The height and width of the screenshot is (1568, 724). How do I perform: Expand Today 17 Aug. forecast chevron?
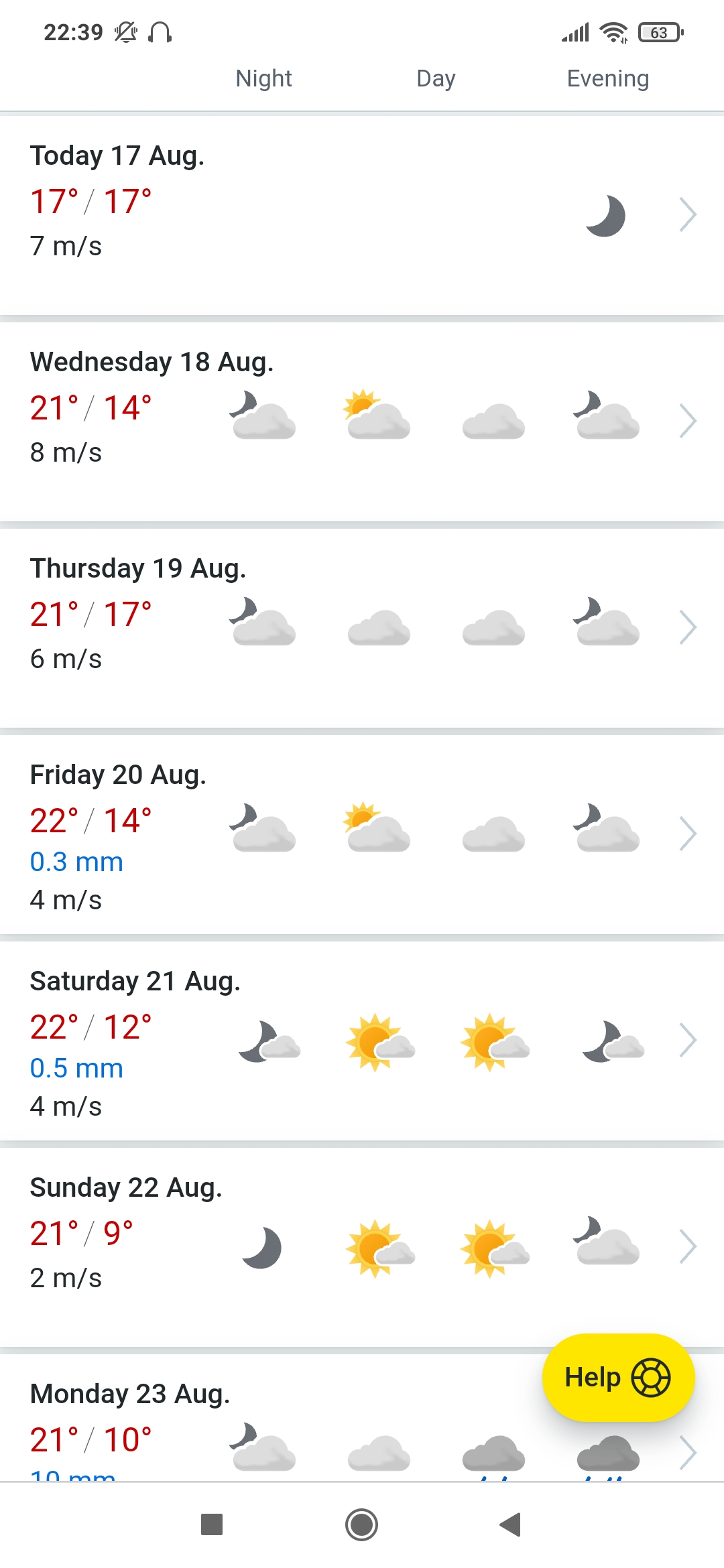[688, 214]
